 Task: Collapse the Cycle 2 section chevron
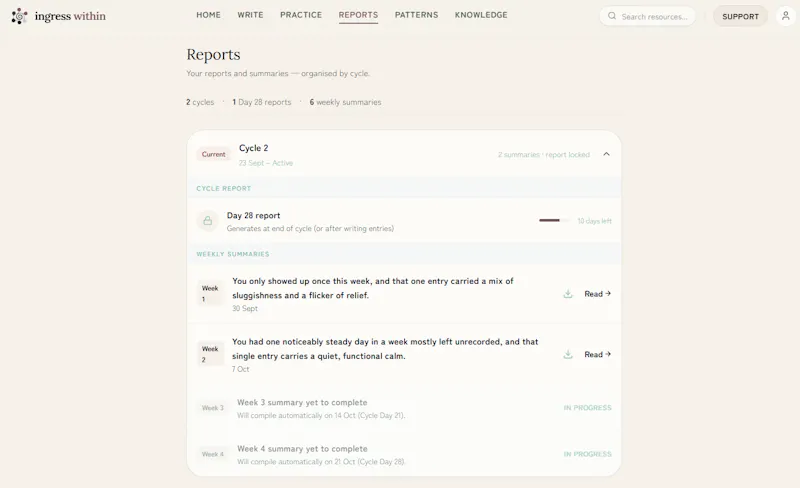[x=606, y=154]
